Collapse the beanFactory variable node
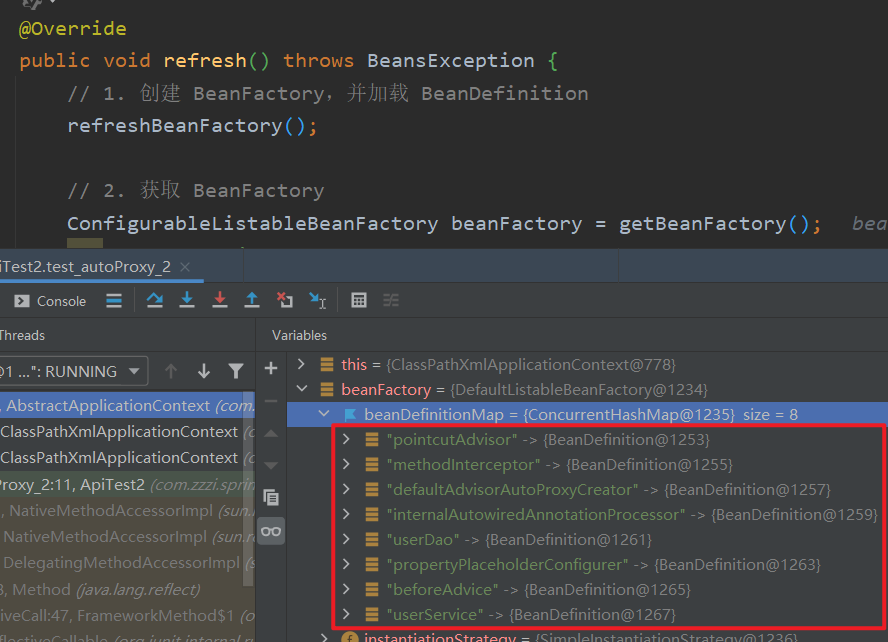The width and height of the screenshot is (888, 642). [x=304, y=390]
